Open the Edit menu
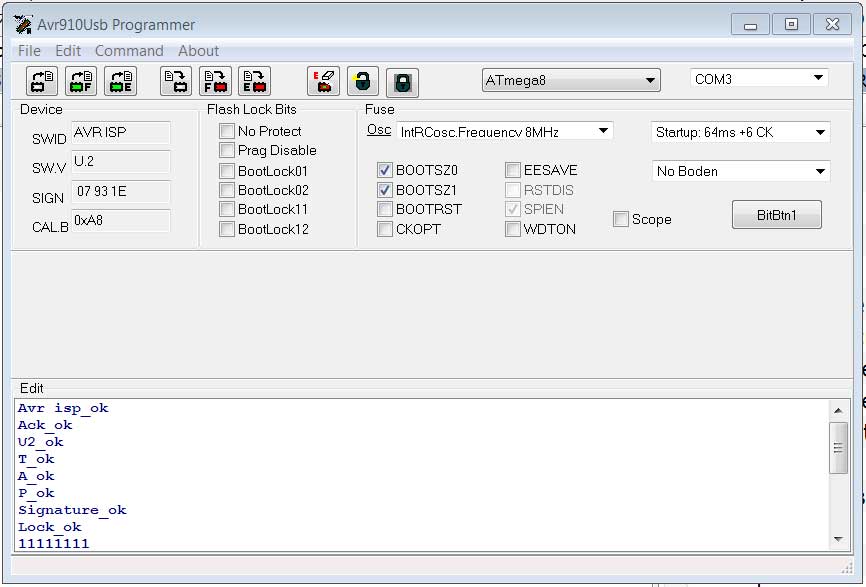Viewport: 866px width, 587px height. tap(68, 51)
